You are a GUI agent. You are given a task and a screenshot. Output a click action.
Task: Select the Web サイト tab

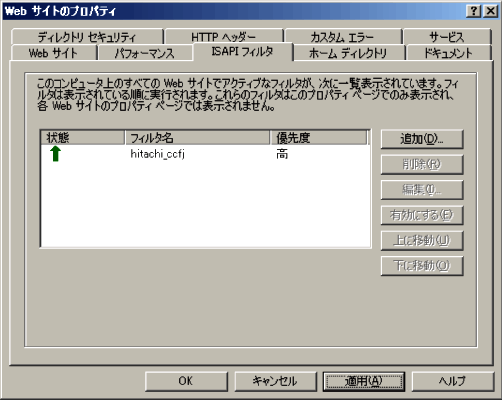coord(54,53)
